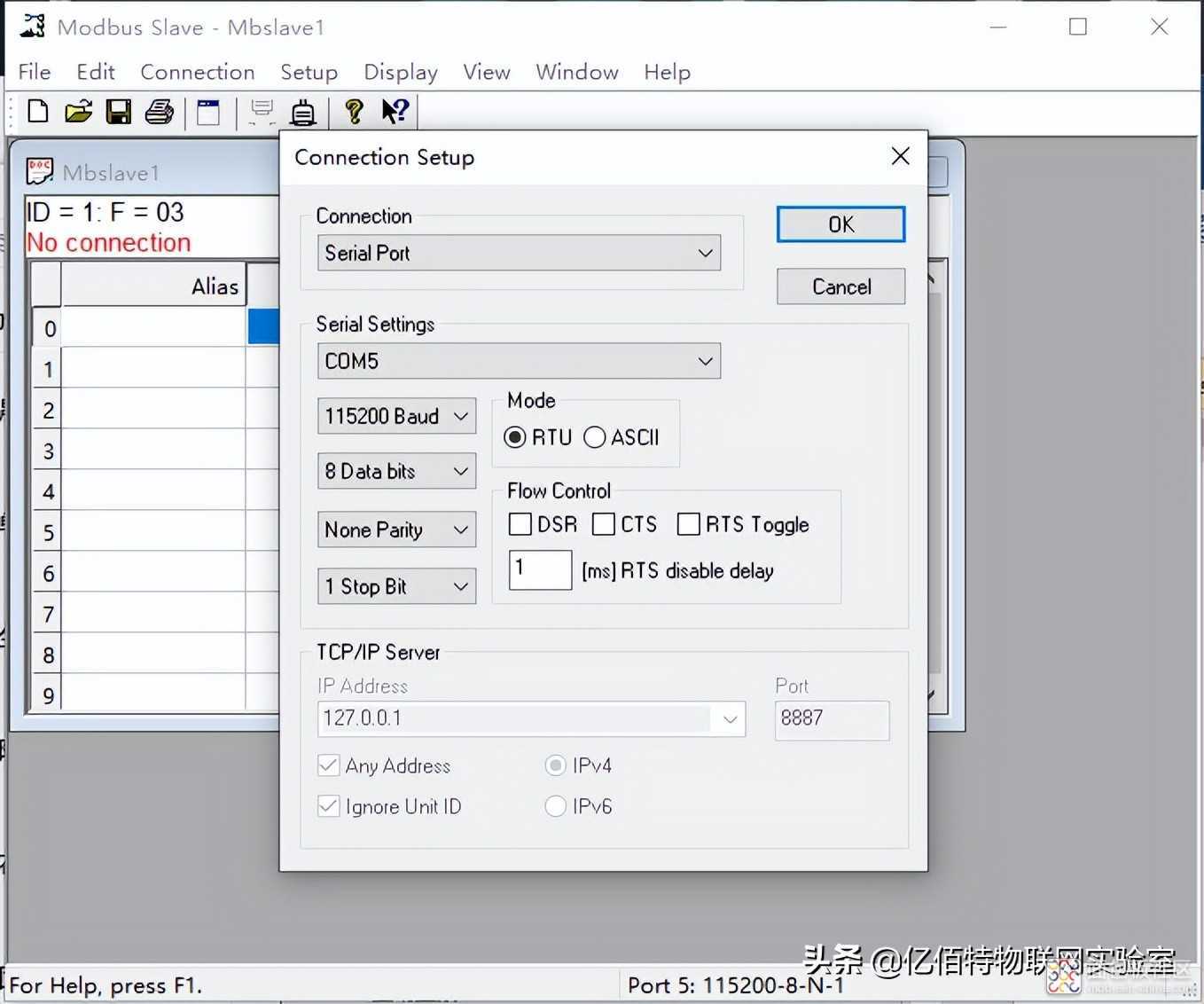Click the Mbslave1 document window icon
This screenshot has width=1204, height=1004.
[40, 171]
